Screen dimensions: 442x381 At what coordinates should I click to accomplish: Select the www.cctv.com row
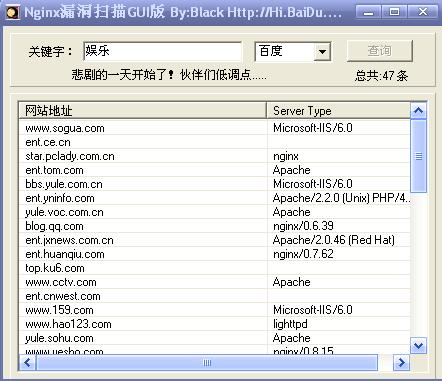pos(215,282)
